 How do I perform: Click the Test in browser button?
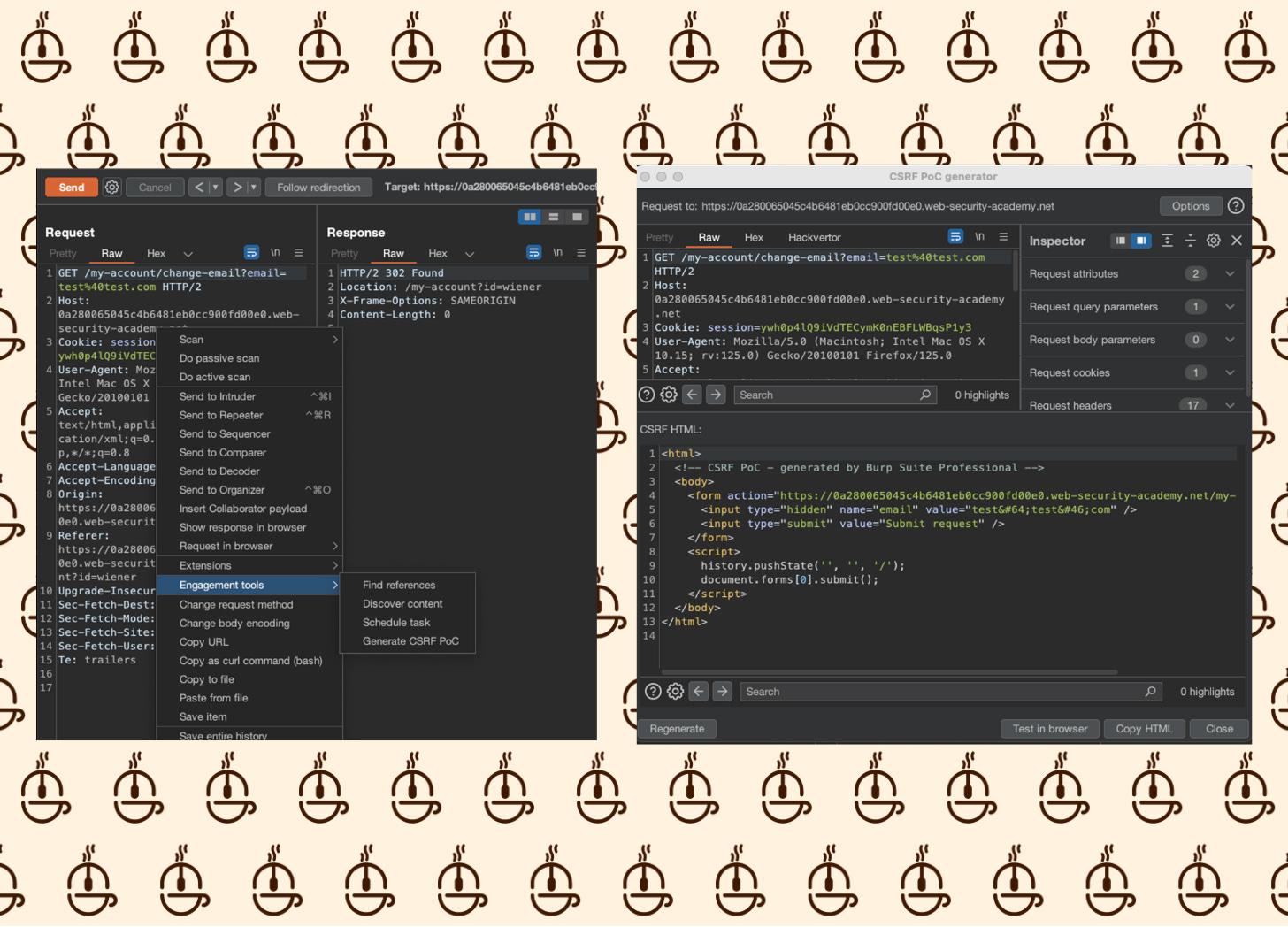pyautogui.click(x=1050, y=729)
